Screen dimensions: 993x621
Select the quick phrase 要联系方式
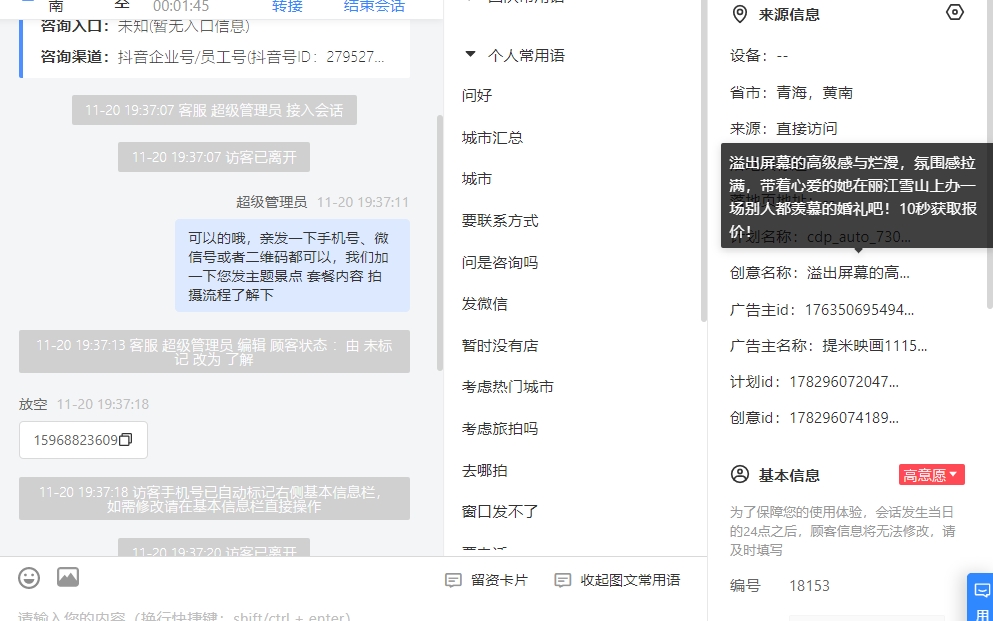tap(500, 220)
